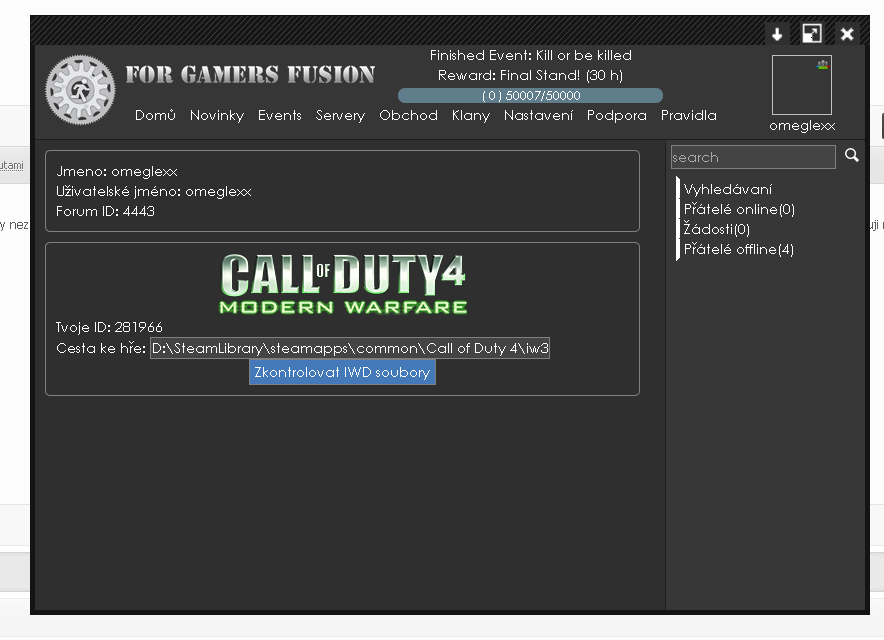Viewport: 884px width, 640px height.
Task: Click the Zkontrolovat IWD soubory button
Action: (342, 372)
